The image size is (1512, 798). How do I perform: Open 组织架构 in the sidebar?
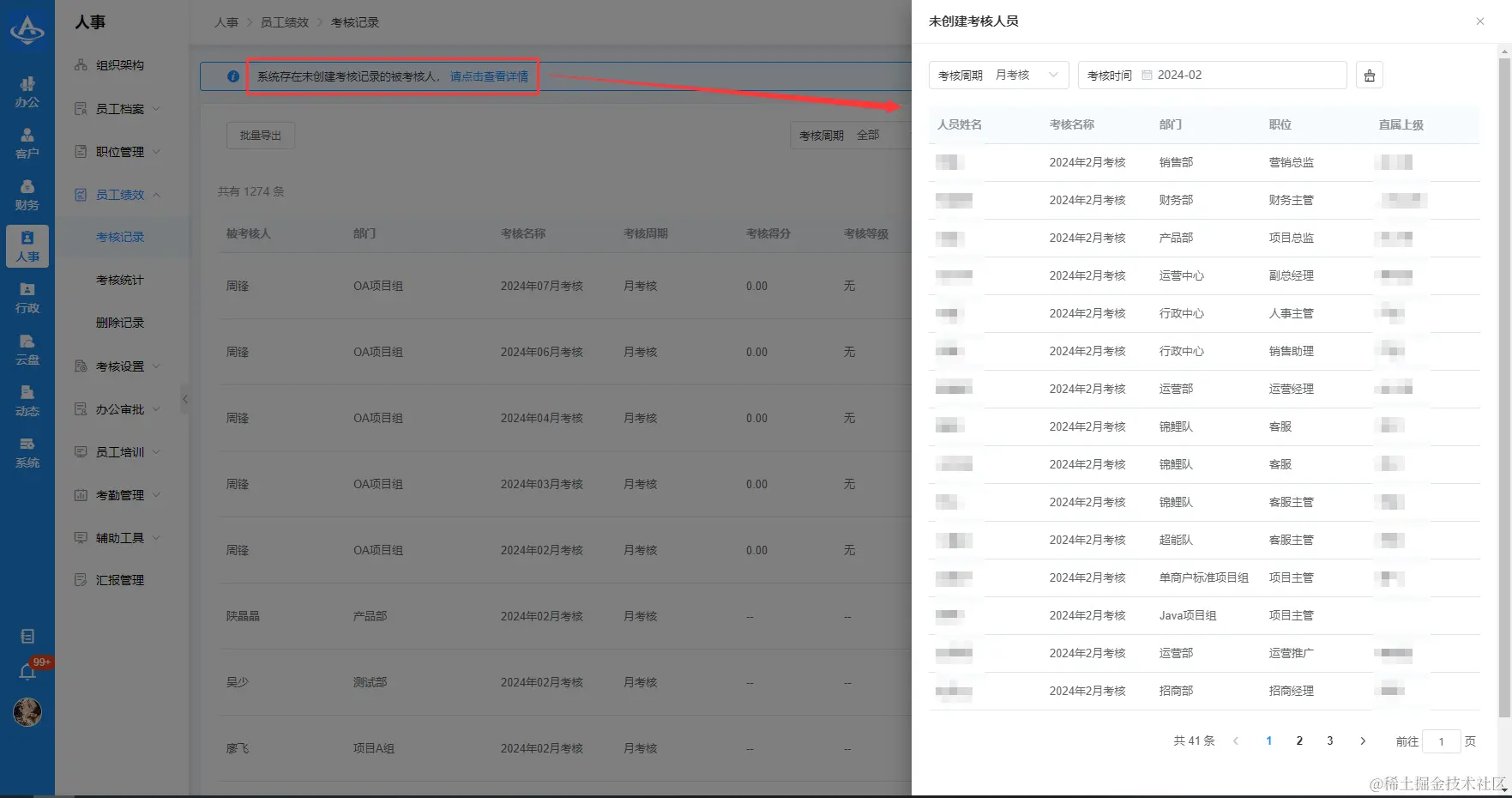pos(120,65)
